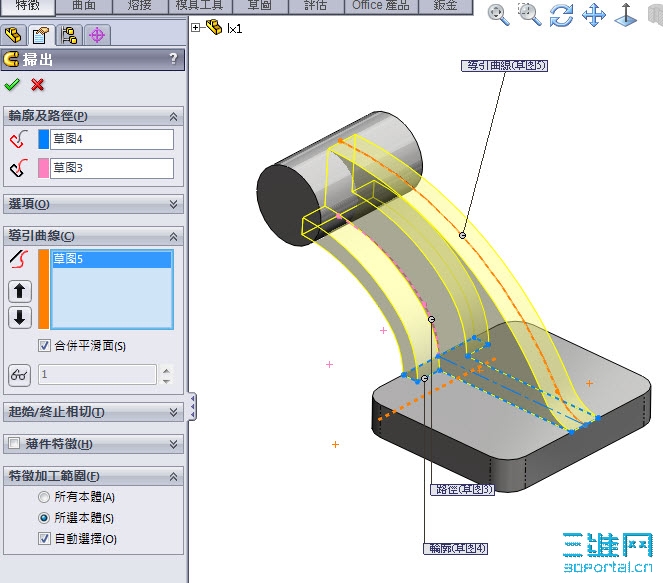The image size is (663, 583).
Task: Open the 模具工具 mold tools tab
Action: click(200, 6)
